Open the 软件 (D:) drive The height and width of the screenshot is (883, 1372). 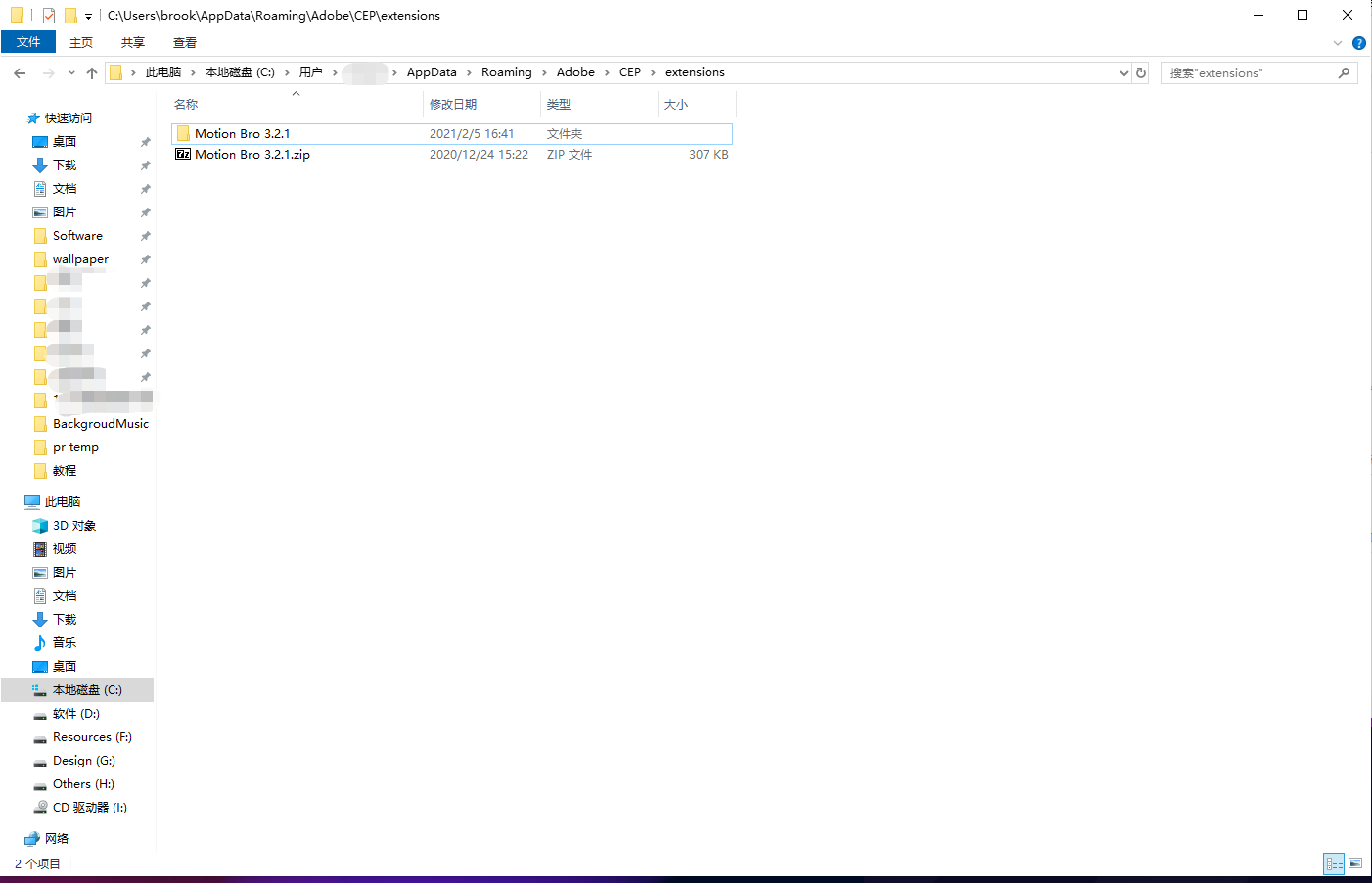pyautogui.click(x=76, y=714)
